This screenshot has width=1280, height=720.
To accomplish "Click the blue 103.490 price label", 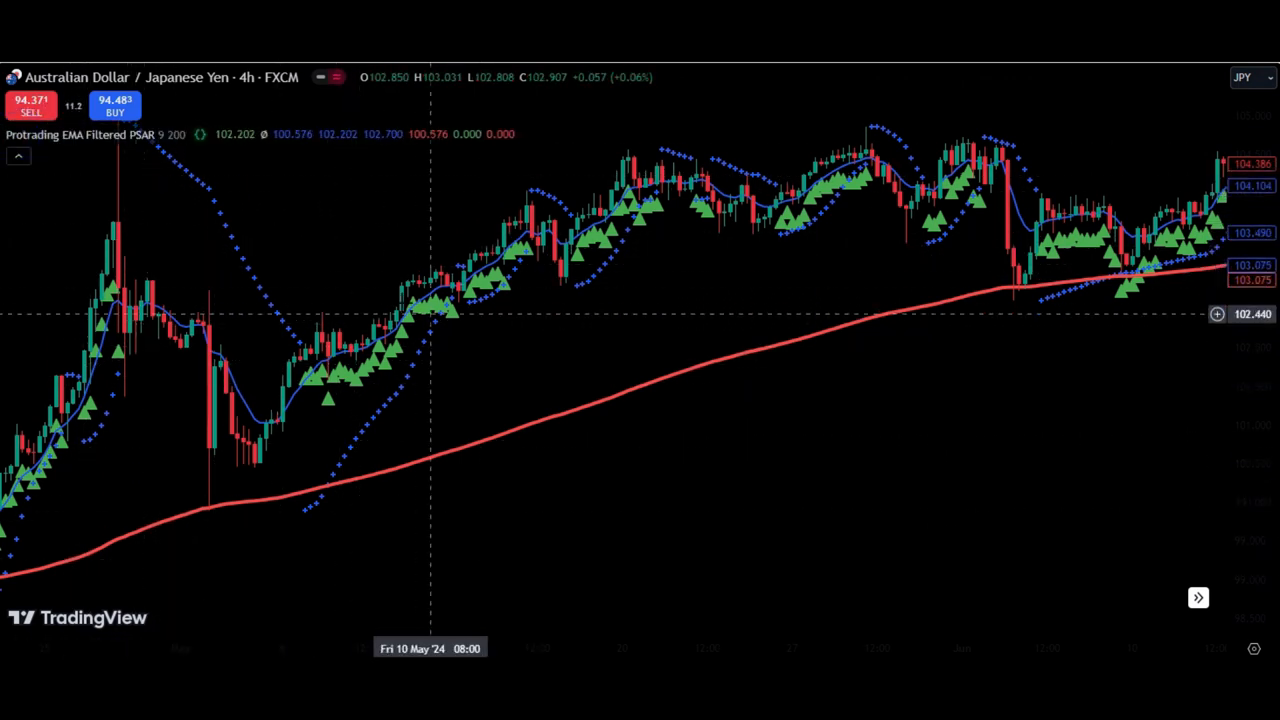I will pyautogui.click(x=1252, y=233).
